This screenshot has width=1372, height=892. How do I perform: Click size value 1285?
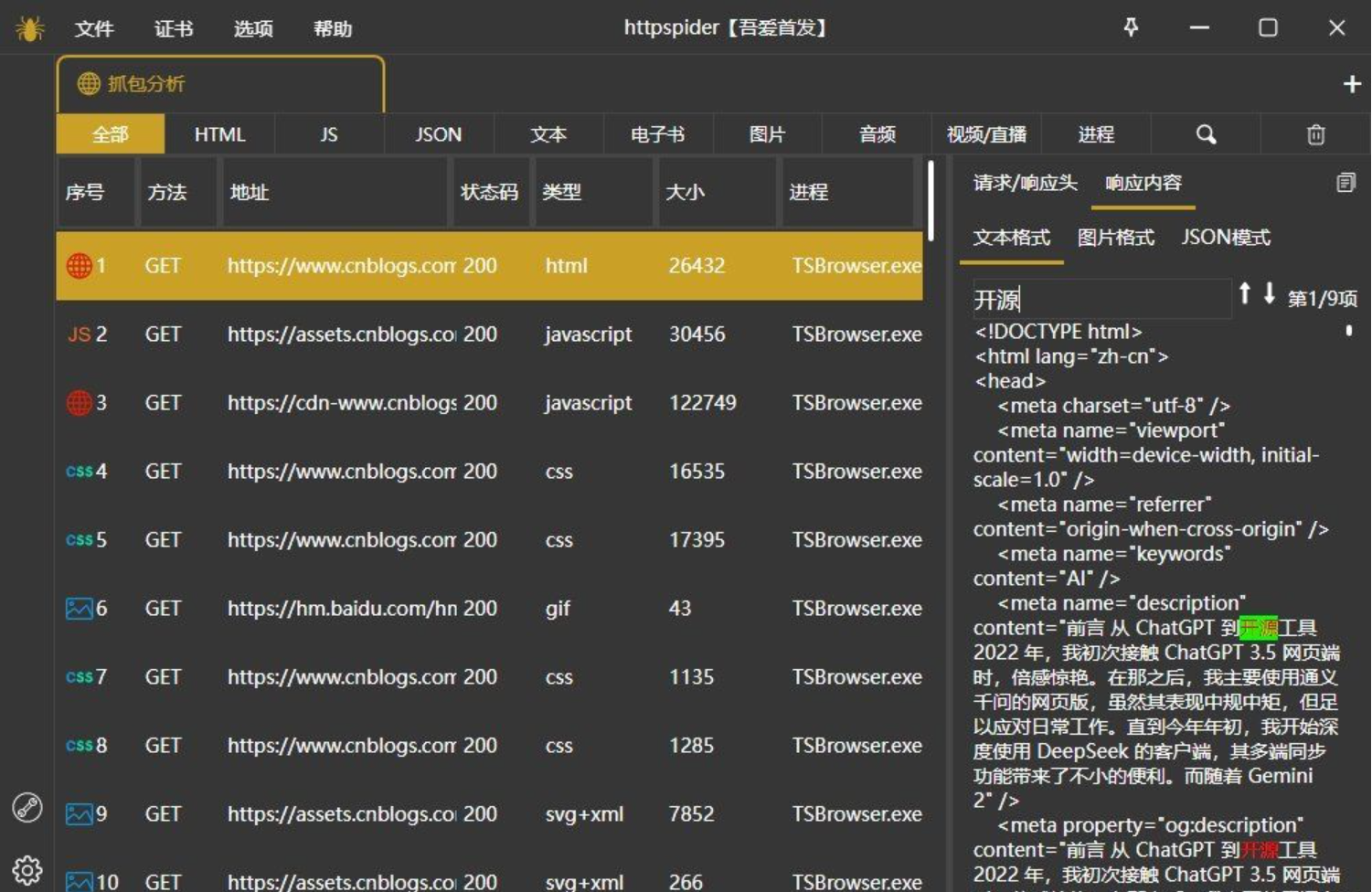(x=691, y=746)
